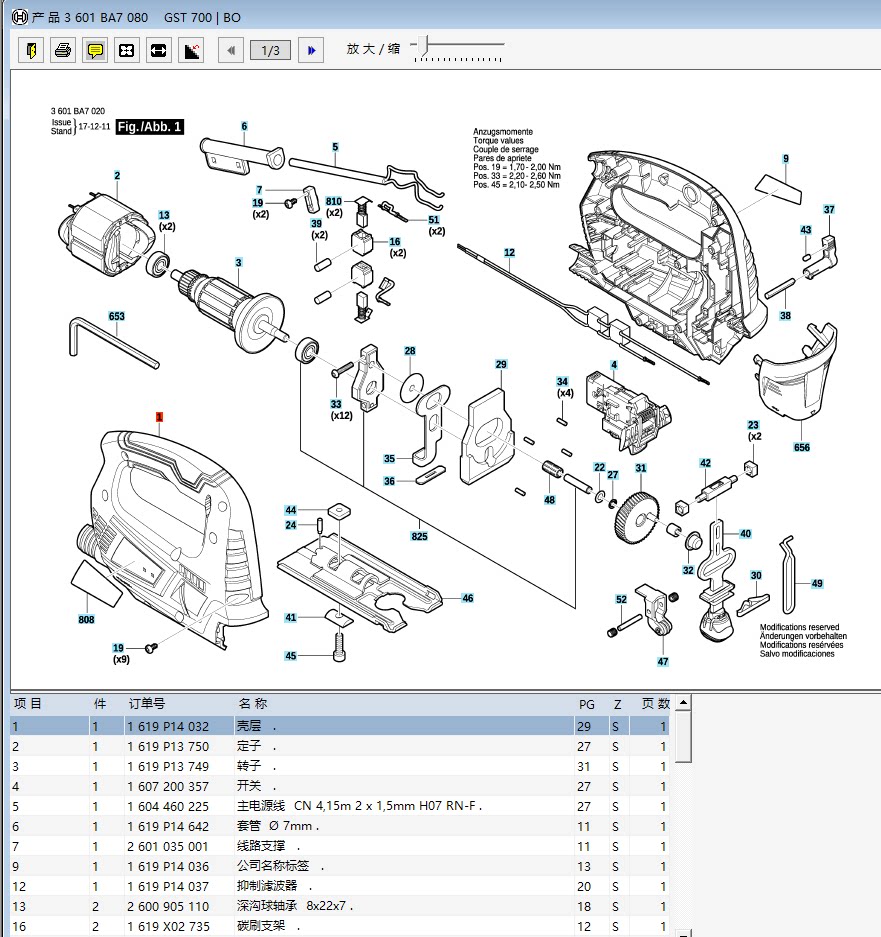Click the zoom slider handle

423,44
